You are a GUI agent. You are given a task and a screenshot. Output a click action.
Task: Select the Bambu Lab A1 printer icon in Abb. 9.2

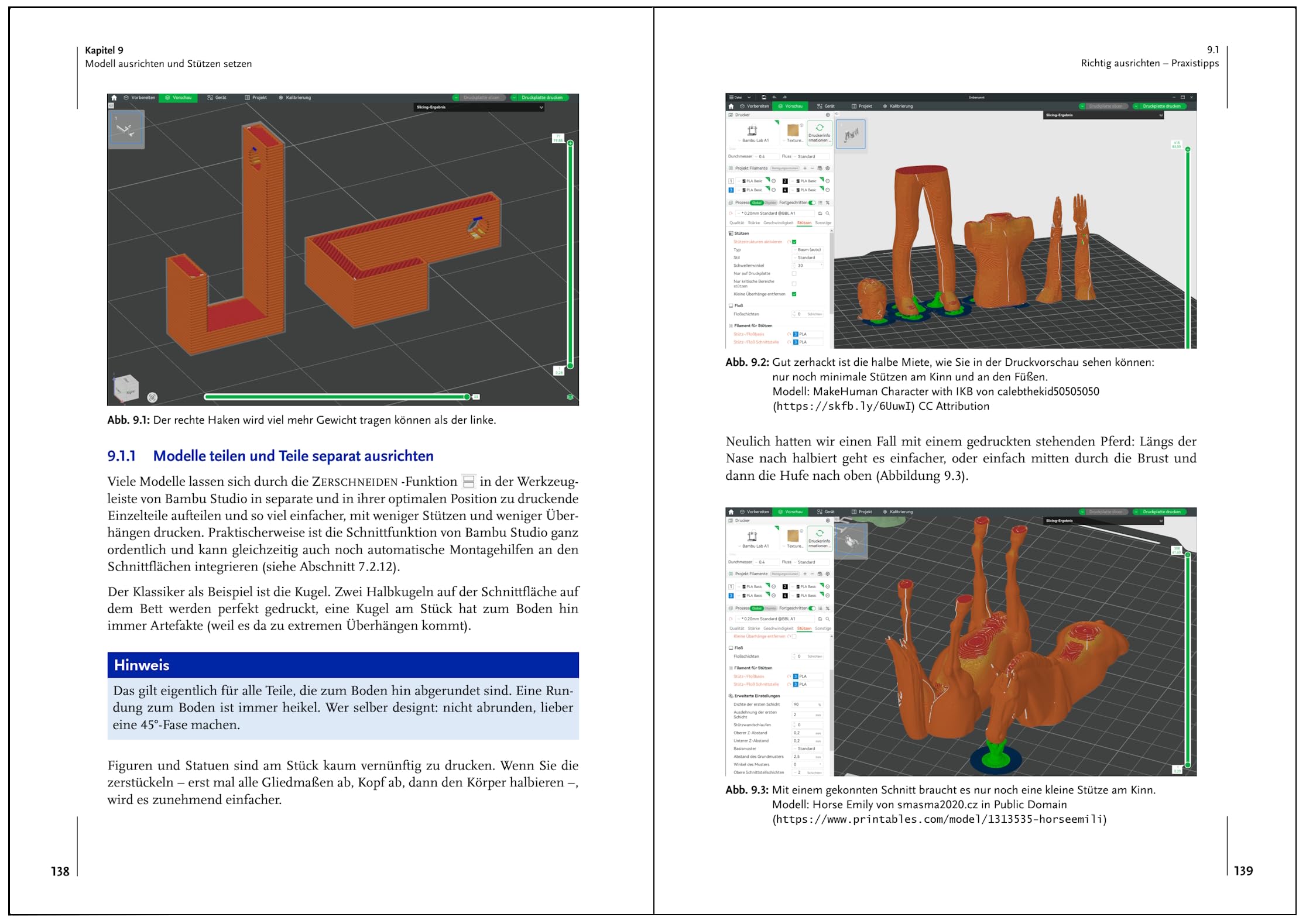(x=753, y=130)
